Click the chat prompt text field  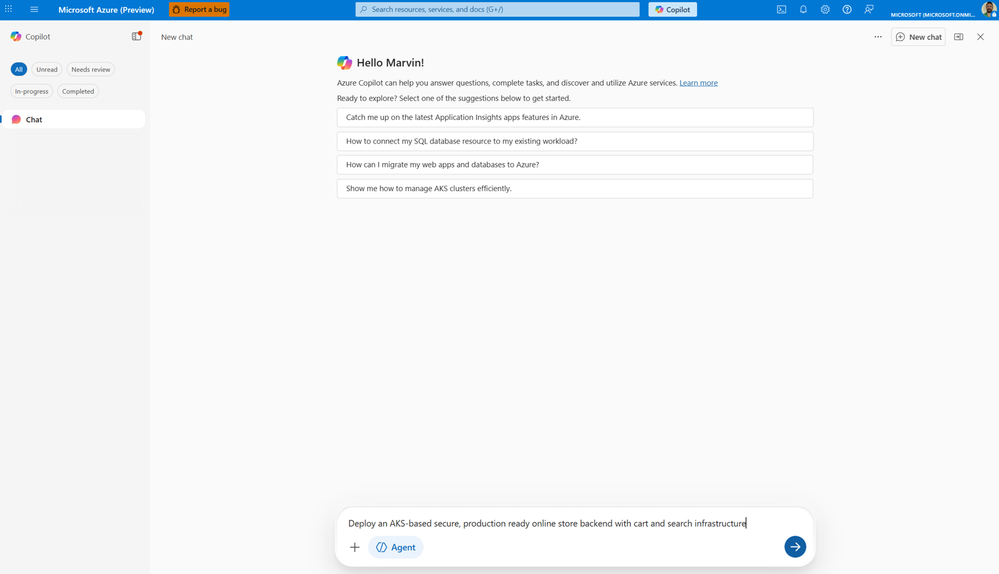point(575,523)
